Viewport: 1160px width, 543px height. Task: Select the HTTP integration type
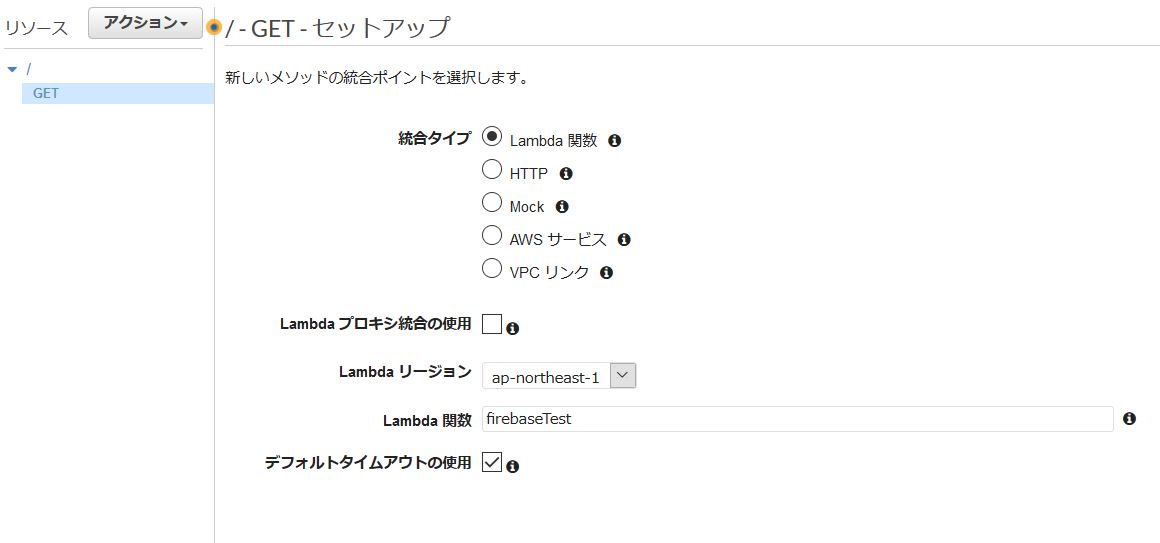(492, 169)
